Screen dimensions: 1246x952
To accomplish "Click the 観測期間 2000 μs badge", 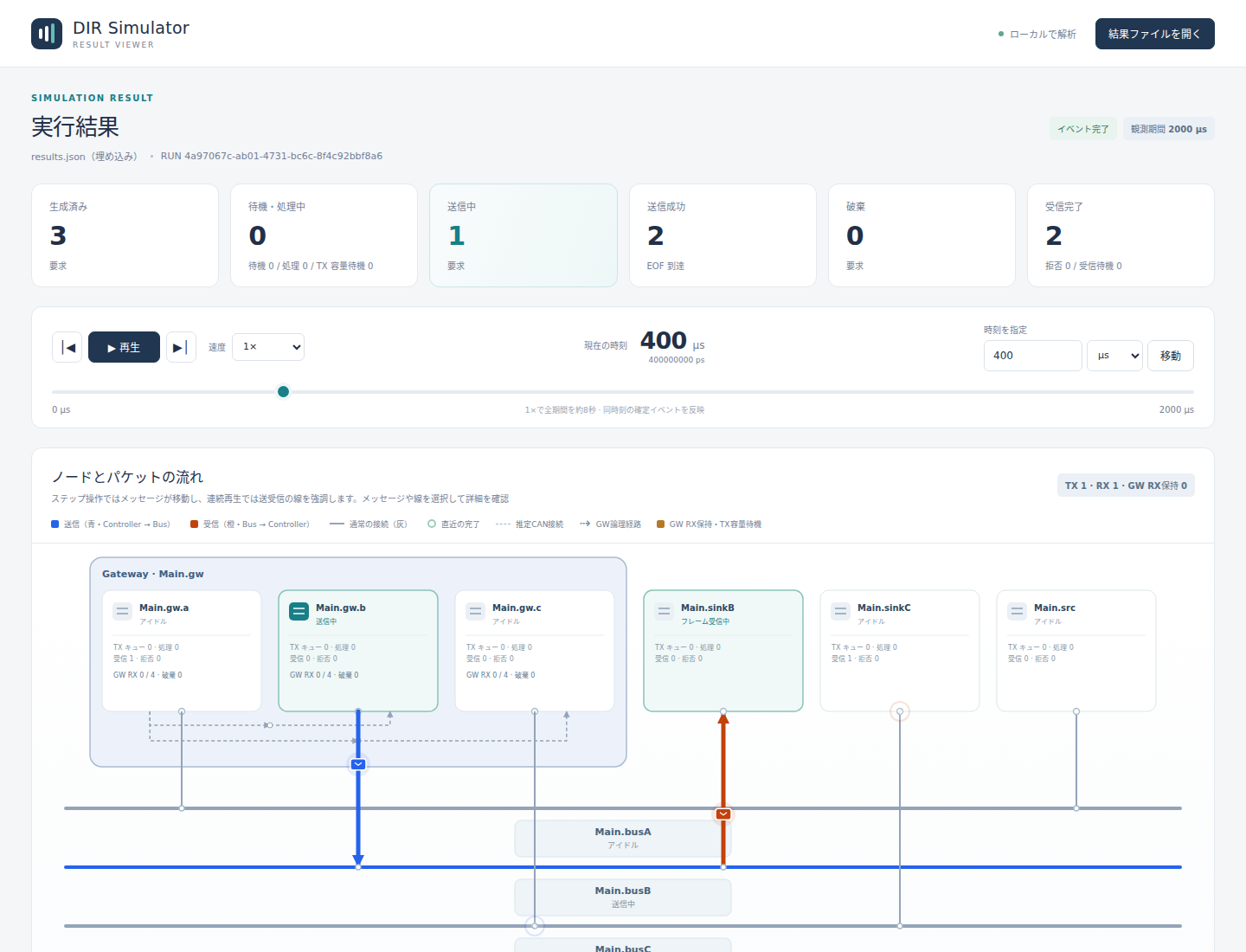I will click(x=1169, y=129).
